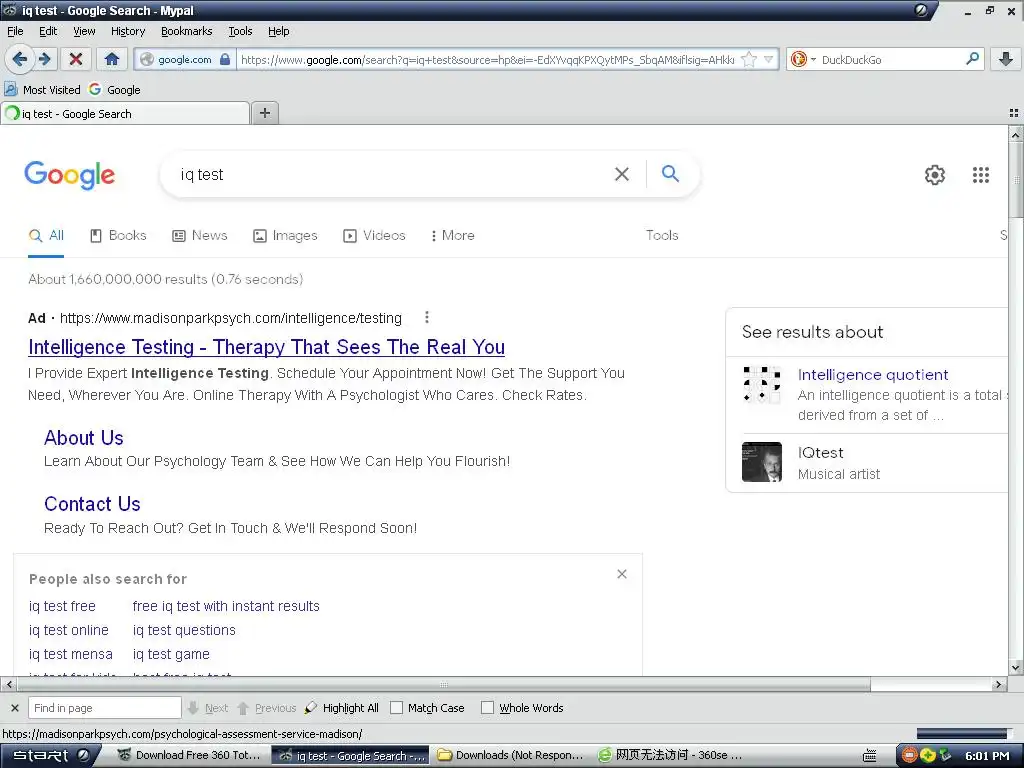Image resolution: width=1024 pixels, height=768 pixels.
Task: Switch to the Videos results tab
Action: coord(374,236)
